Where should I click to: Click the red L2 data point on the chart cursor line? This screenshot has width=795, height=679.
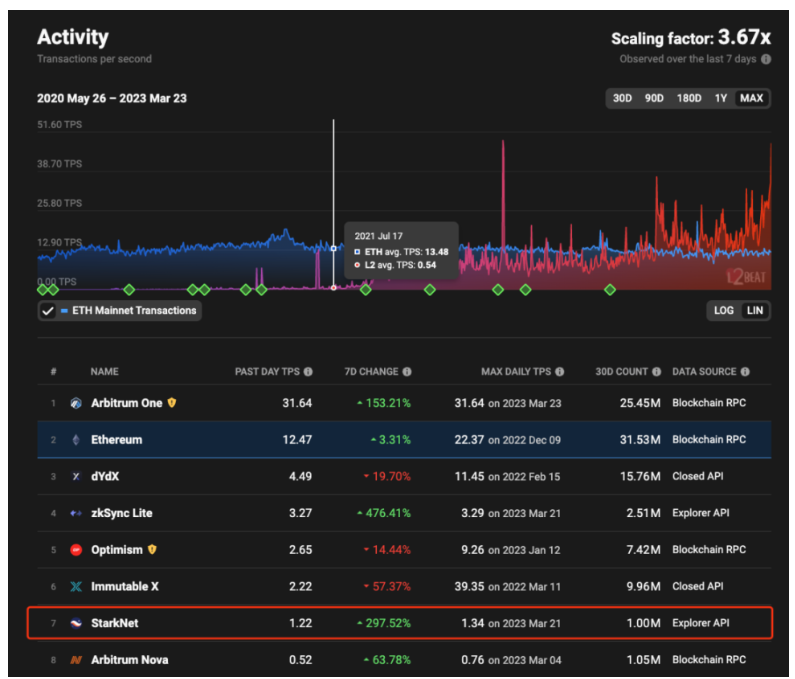pyautogui.click(x=333, y=288)
